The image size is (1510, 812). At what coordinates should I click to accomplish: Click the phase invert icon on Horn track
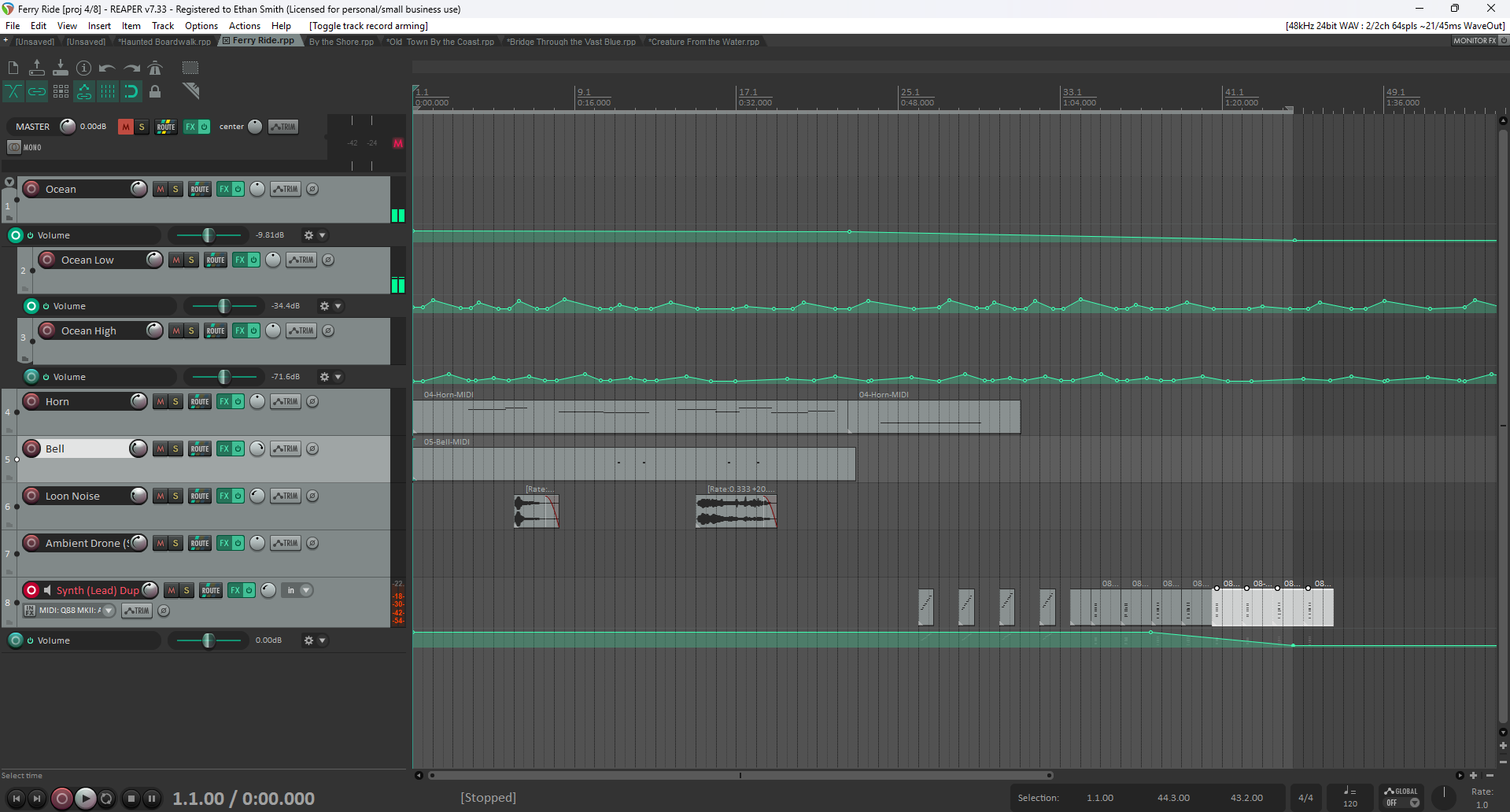point(312,402)
